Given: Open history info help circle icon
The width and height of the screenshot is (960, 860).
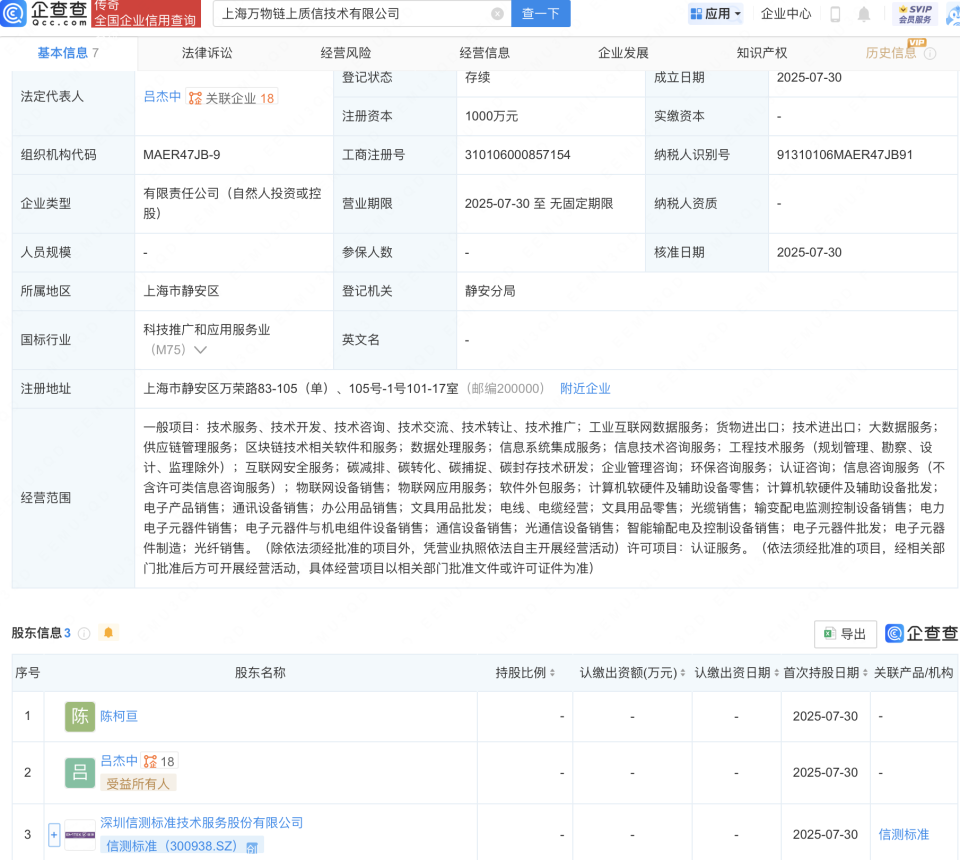Looking at the screenshot, I should (x=929, y=54).
